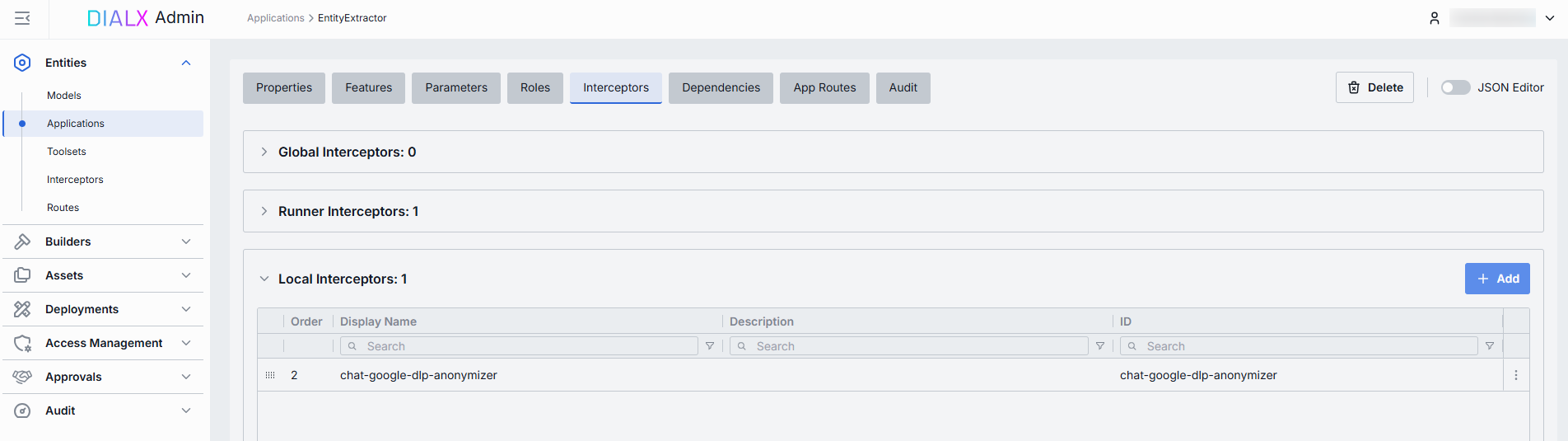Click the Delete button
Viewport: 1568px width, 441px height.
[x=1374, y=87]
